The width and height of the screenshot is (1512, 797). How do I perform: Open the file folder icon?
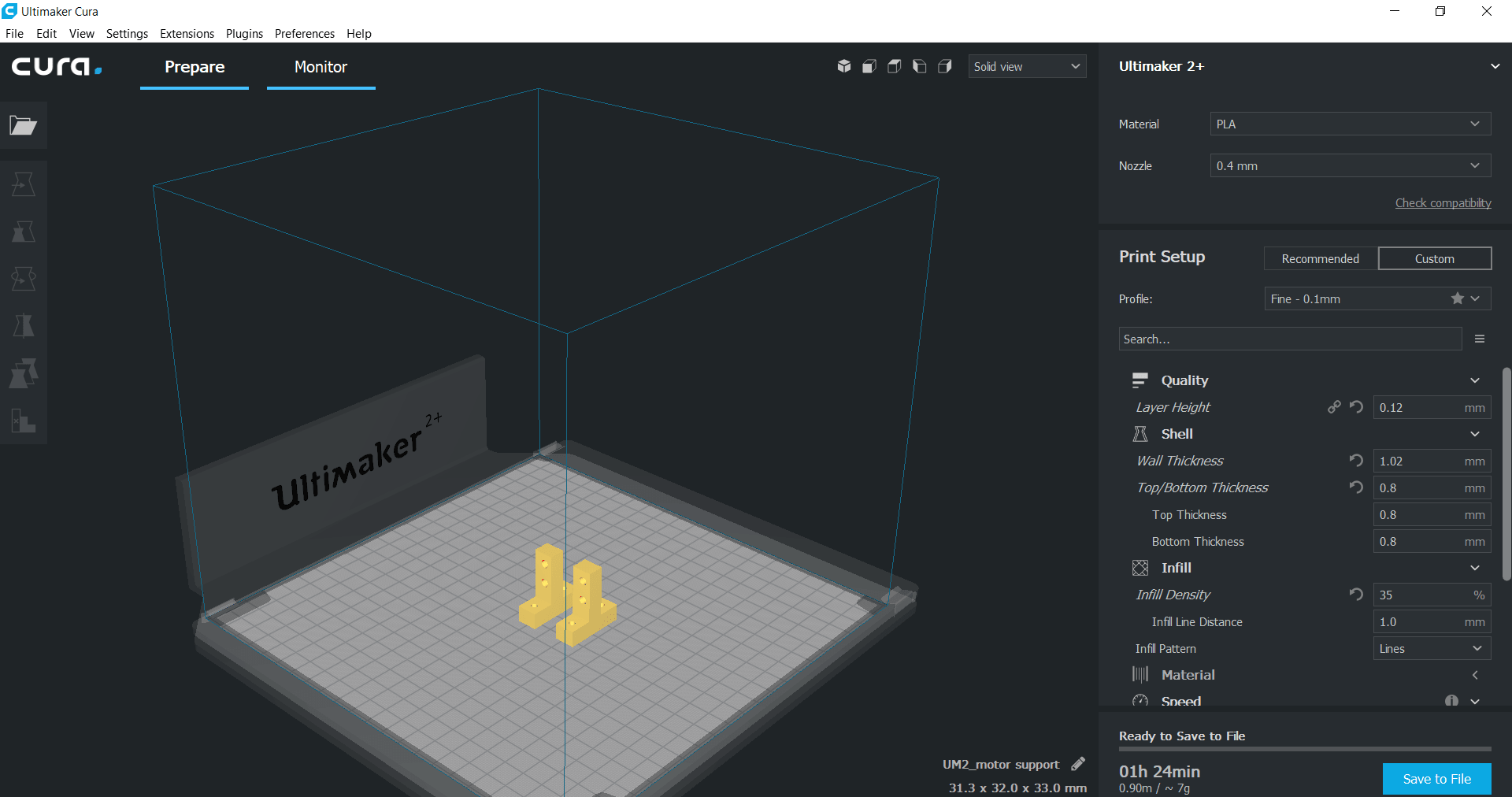pyautogui.click(x=23, y=125)
